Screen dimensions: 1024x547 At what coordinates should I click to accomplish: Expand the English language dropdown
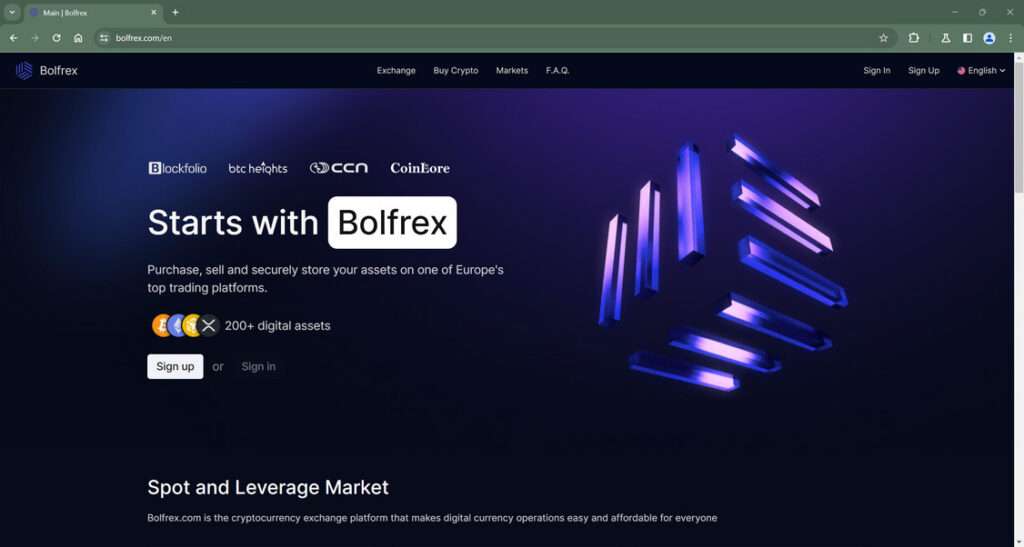[x=981, y=70]
